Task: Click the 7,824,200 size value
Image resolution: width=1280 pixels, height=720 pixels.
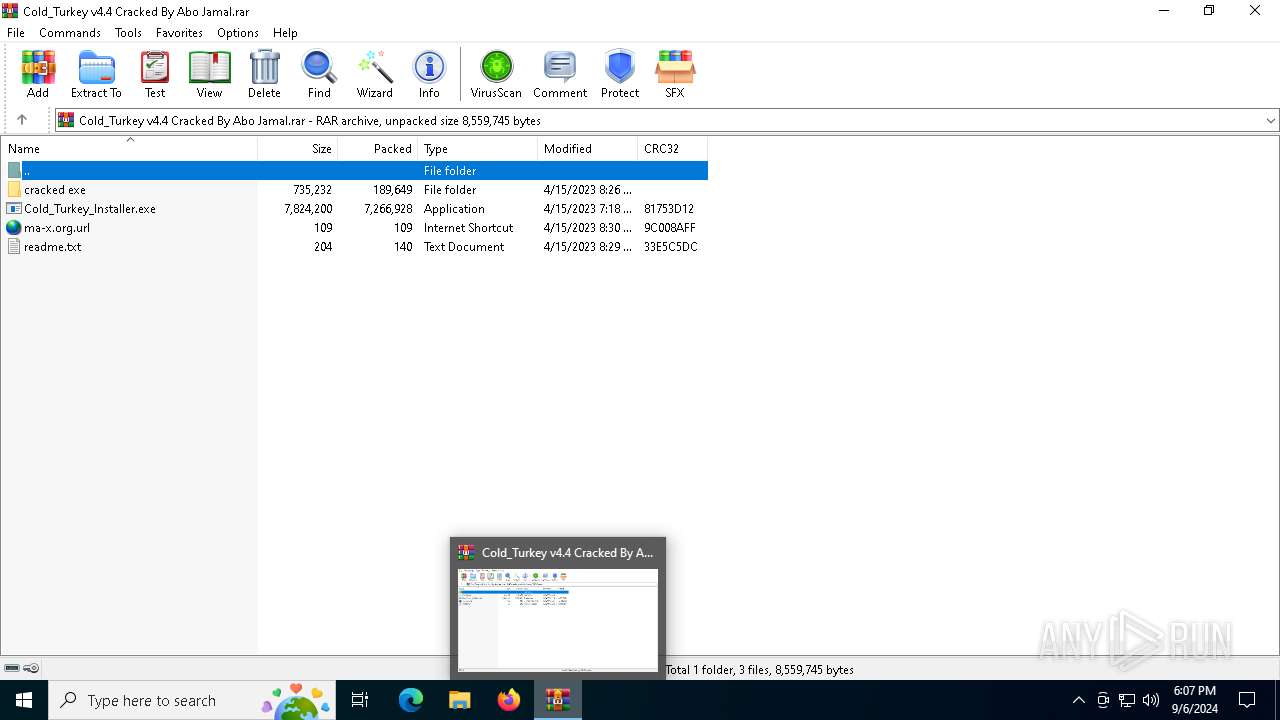Action: (x=308, y=209)
